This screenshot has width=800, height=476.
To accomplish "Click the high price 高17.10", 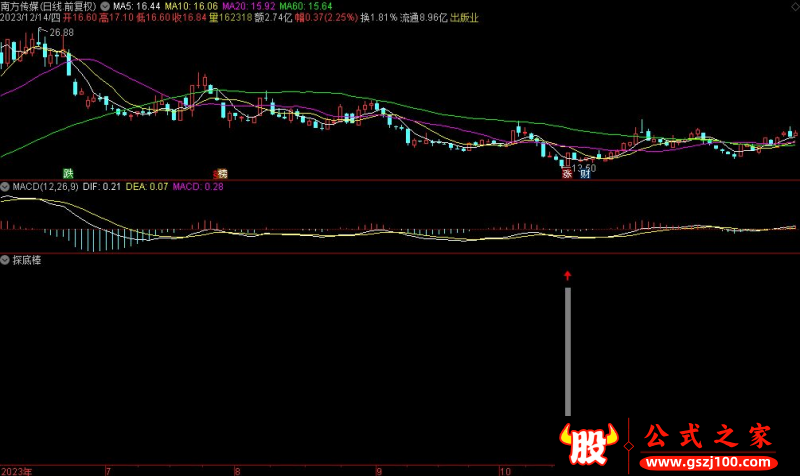I will (116, 18).
